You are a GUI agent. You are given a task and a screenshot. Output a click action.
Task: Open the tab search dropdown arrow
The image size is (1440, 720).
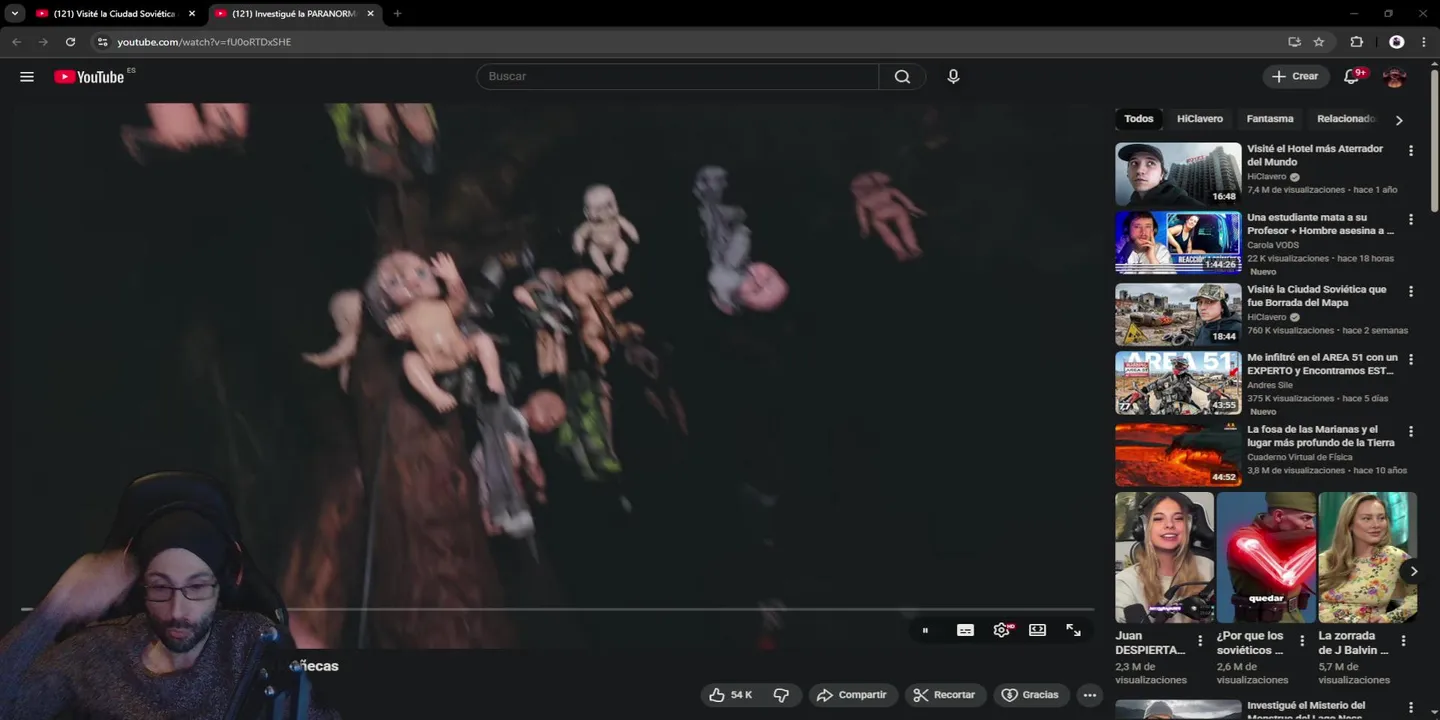click(x=15, y=14)
